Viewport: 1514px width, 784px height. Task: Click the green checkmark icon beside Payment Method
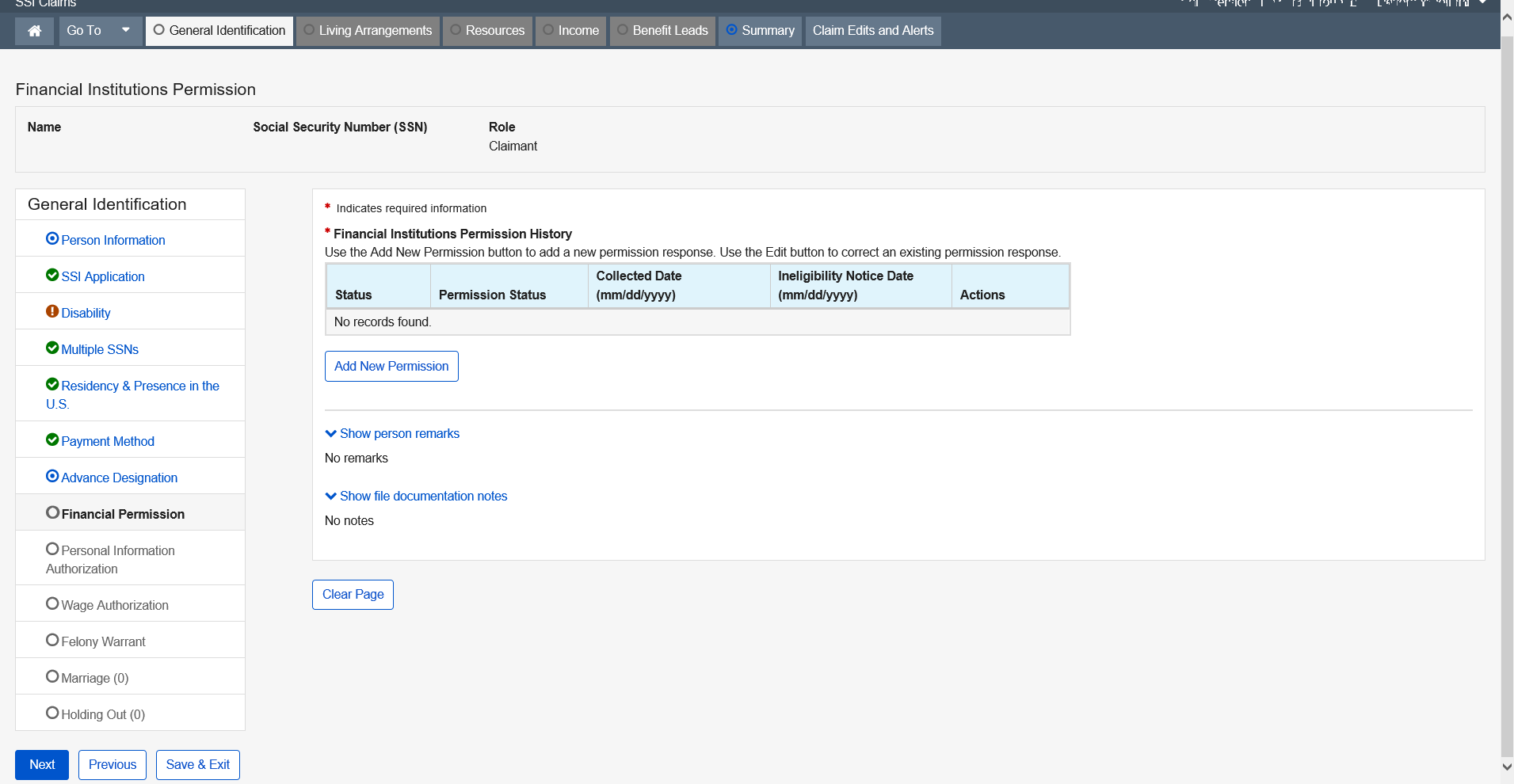tap(52, 440)
